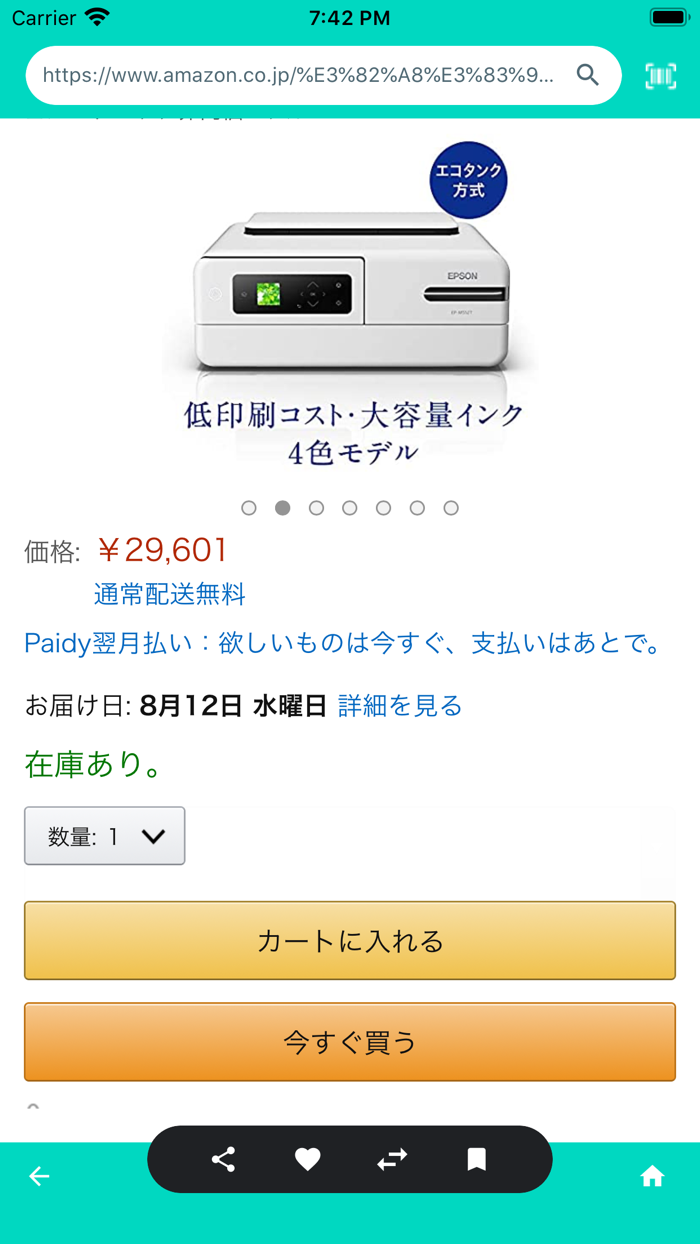Return home via the house icon
The height and width of the screenshot is (1244, 700).
click(x=653, y=1177)
